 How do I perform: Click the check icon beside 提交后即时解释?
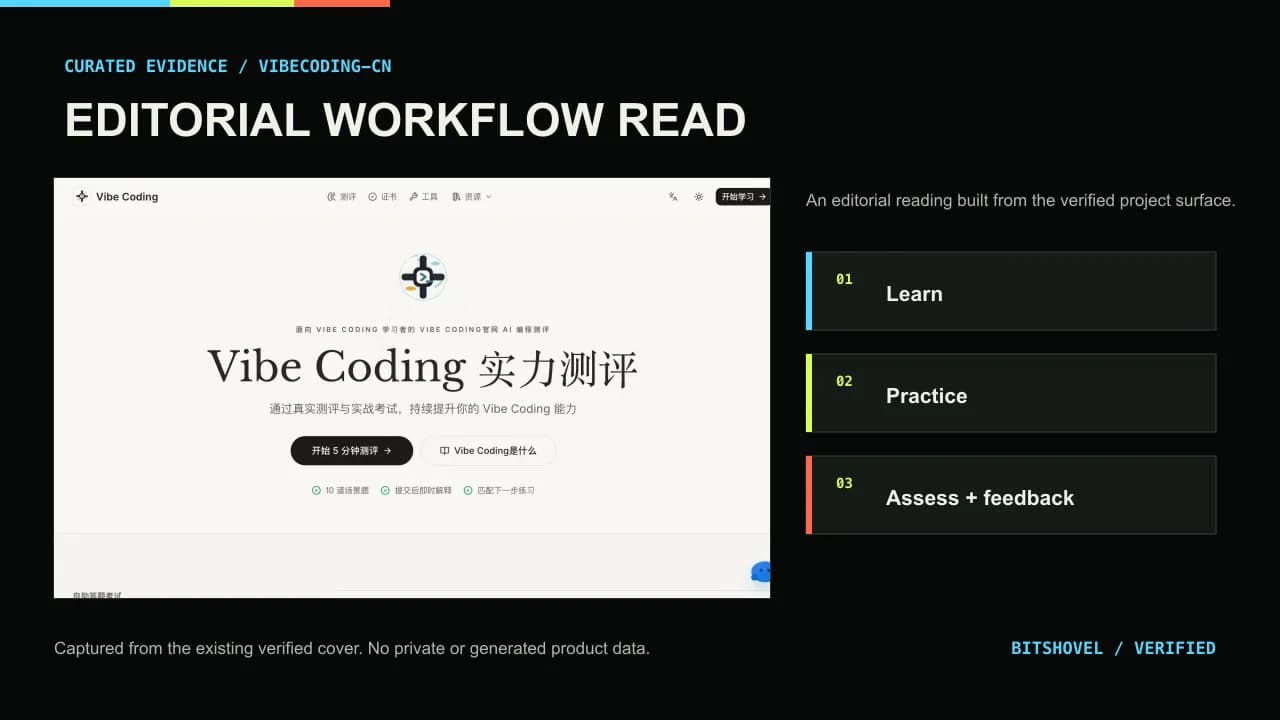(x=385, y=491)
